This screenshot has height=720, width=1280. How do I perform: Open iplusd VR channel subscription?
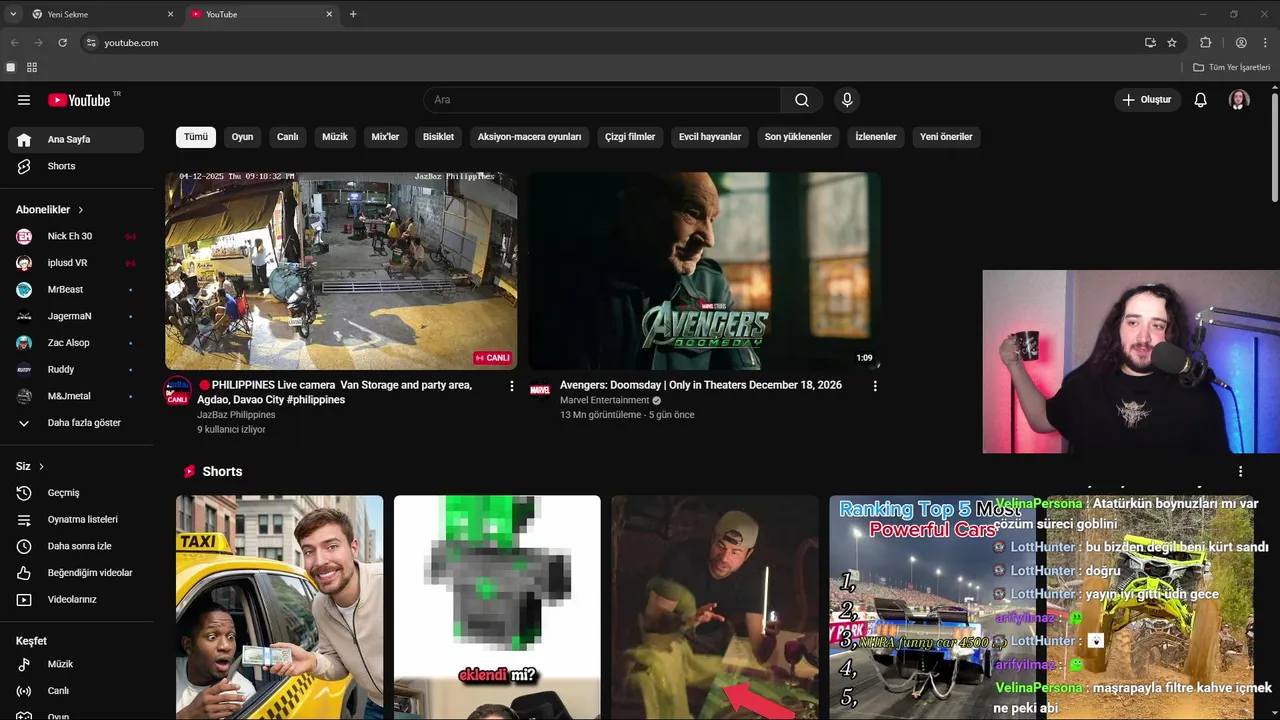click(76, 263)
